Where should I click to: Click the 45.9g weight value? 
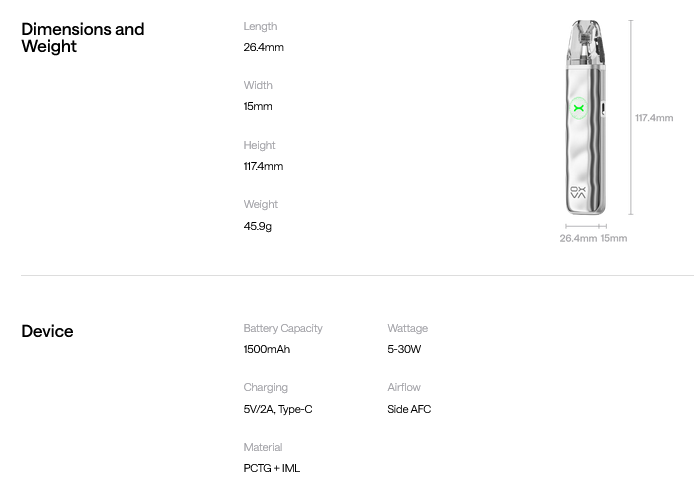257,226
